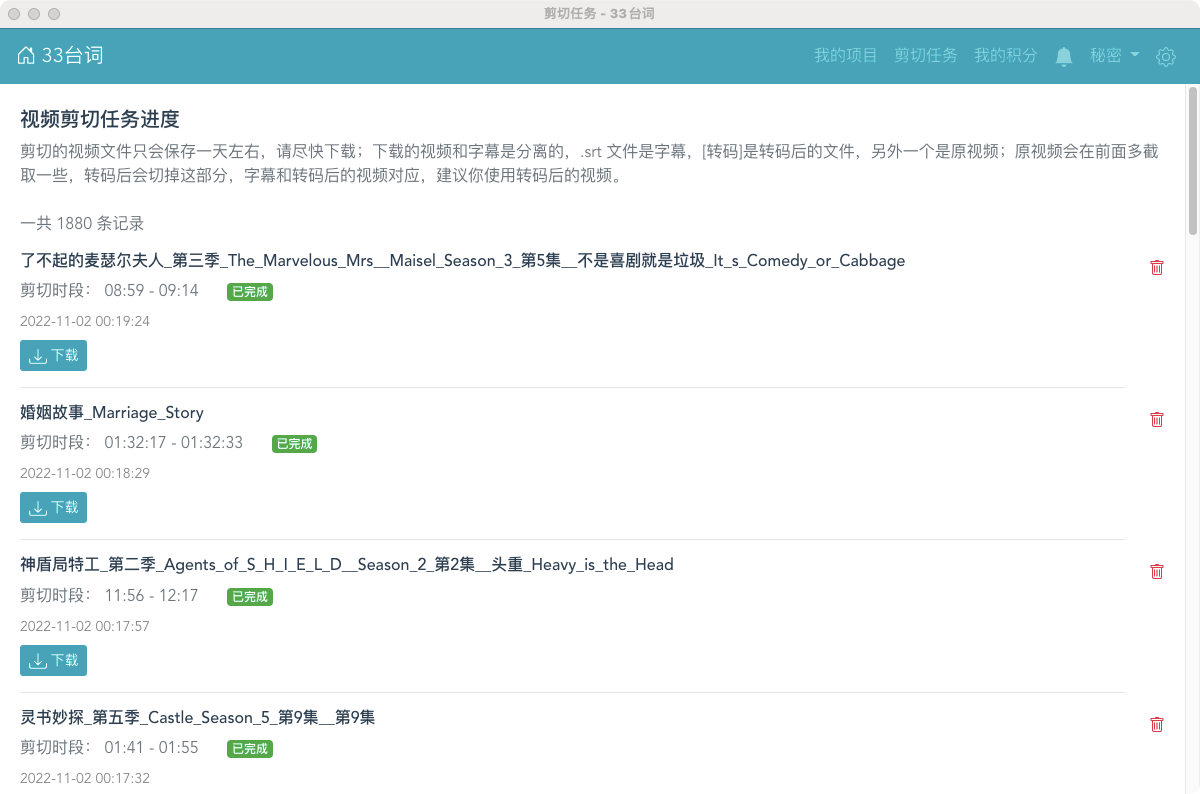The height and width of the screenshot is (794, 1200).
Task: Click timestamp 2022-11-02 00:17:57
Action: click(x=85, y=627)
